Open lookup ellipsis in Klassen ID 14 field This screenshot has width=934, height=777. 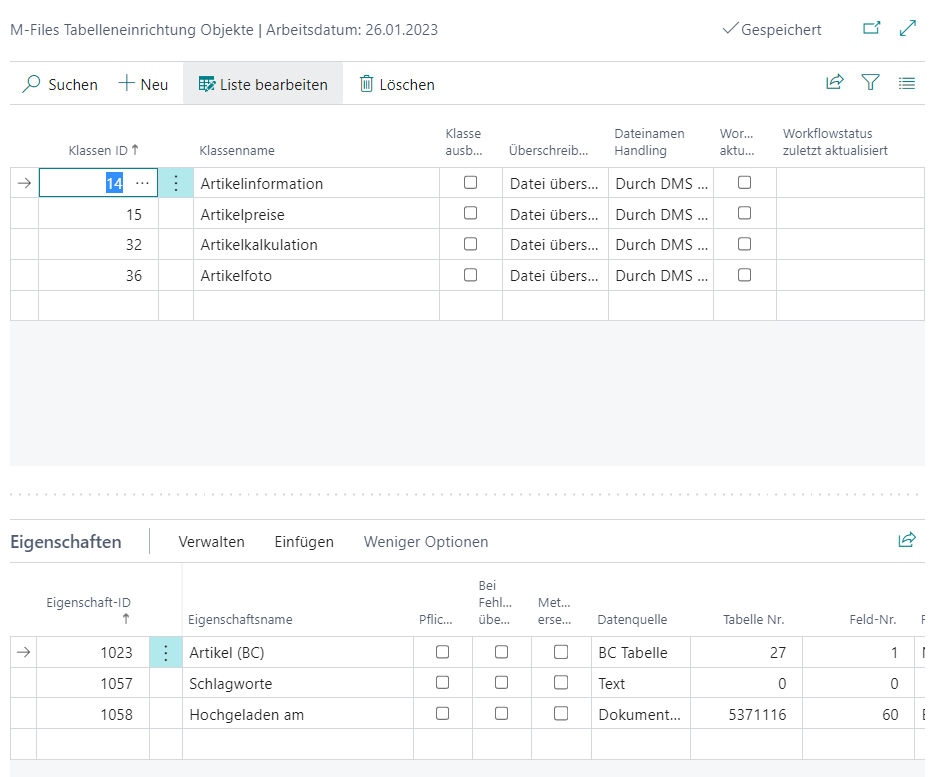(142, 183)
